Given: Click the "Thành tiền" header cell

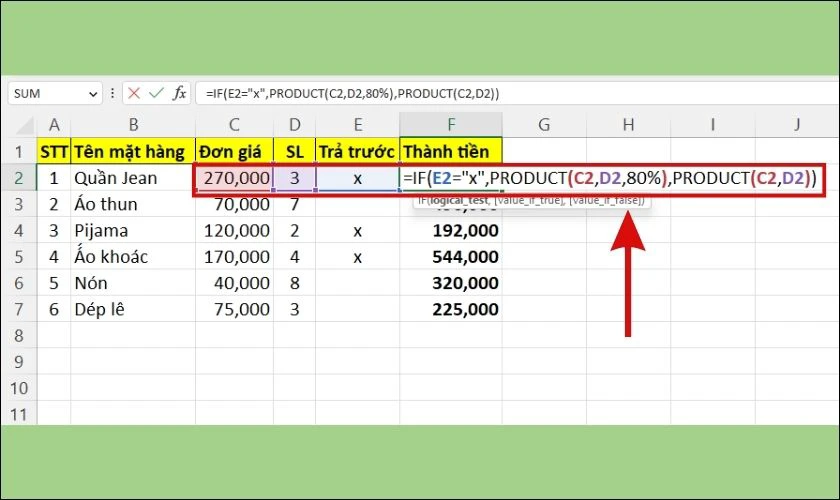Looking at the screenshot, I should pos(451,152).
